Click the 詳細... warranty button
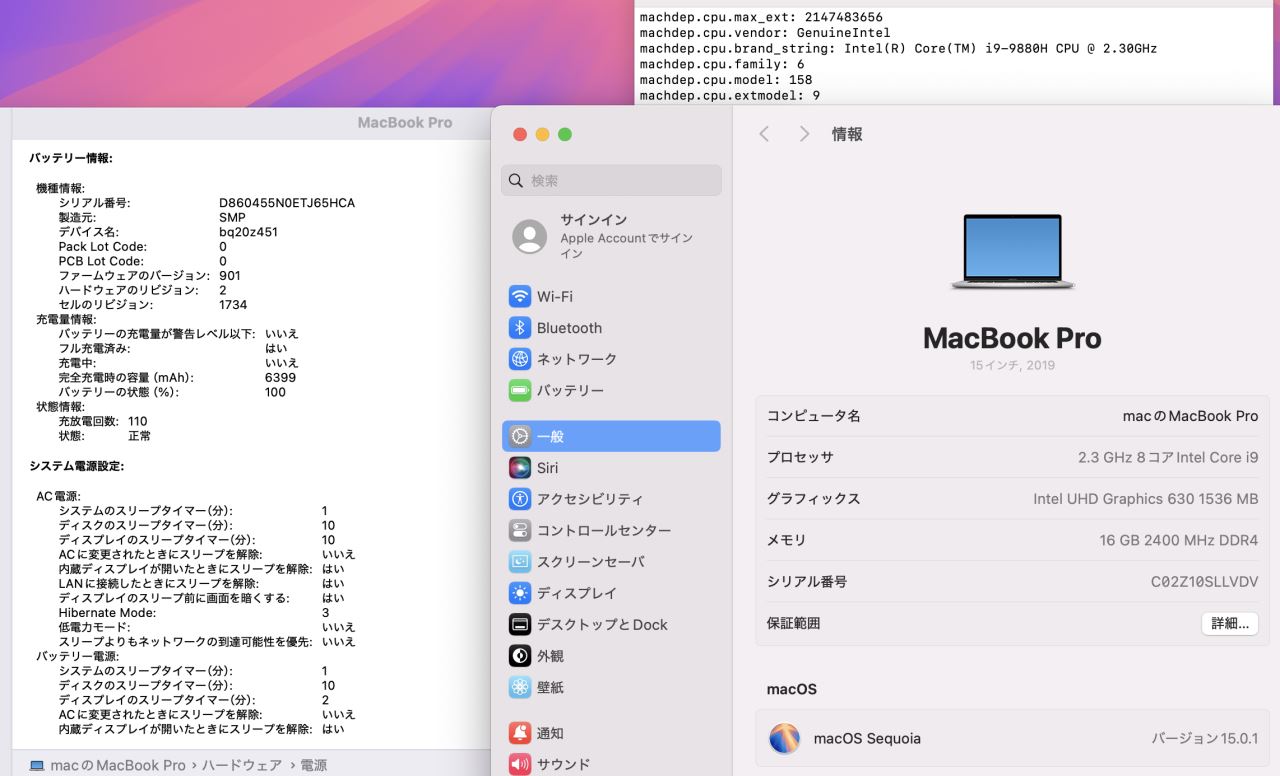The width and height of the screenshot is (1280, 776). click(1229, 623)
